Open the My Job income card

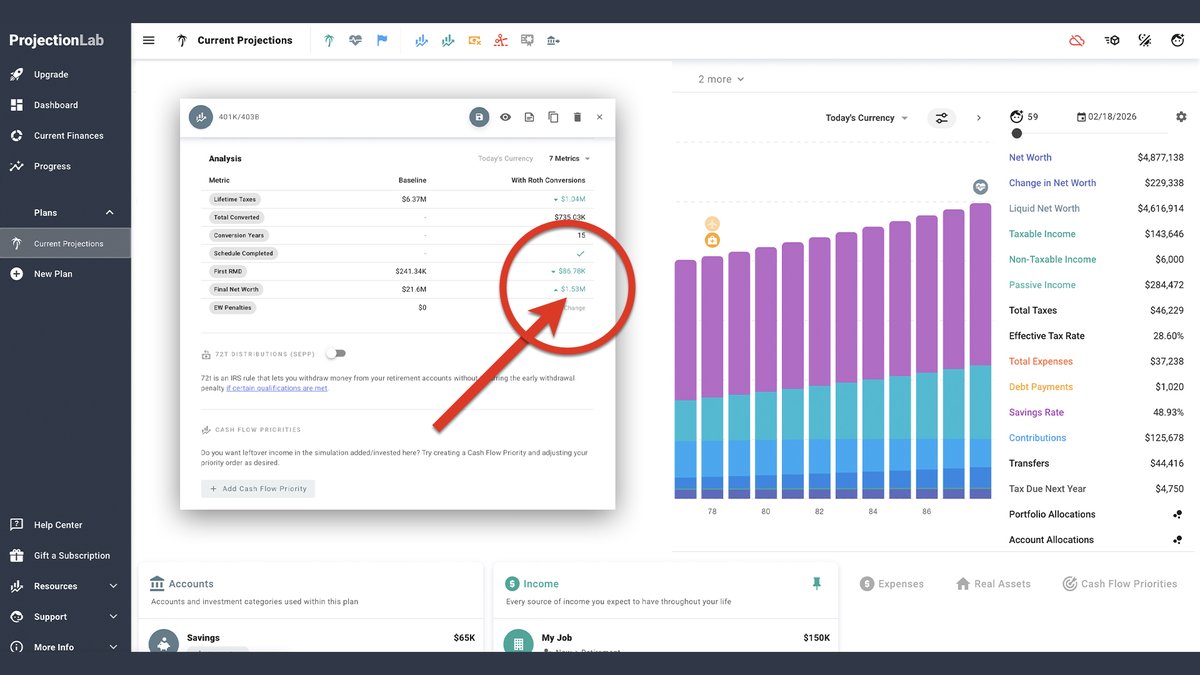click(666, 636)
